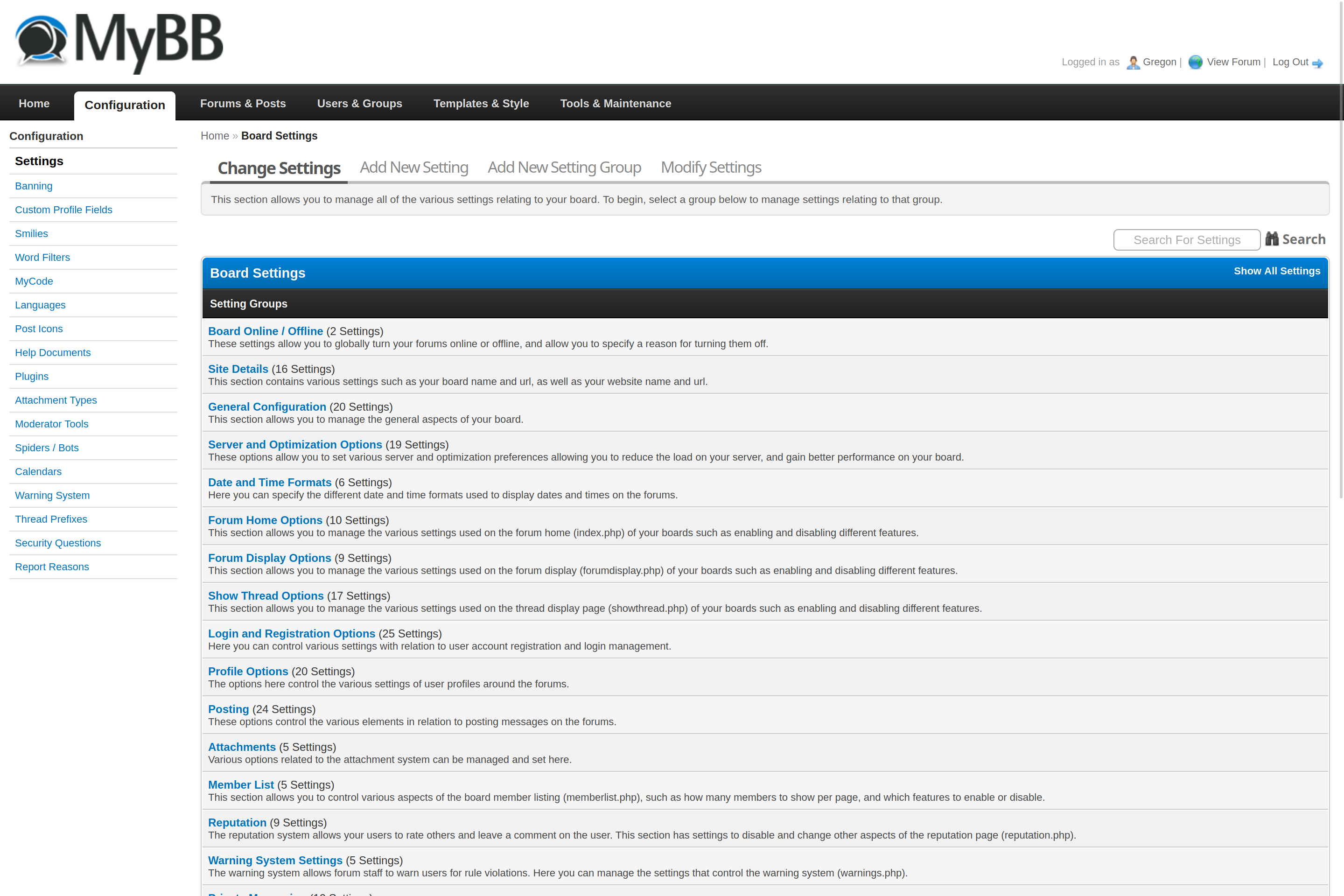Image resolution: width=1344 pixels, height=896 pixels.
Task: Click the Search For Settings field
Action: (x=1186, y=240)
